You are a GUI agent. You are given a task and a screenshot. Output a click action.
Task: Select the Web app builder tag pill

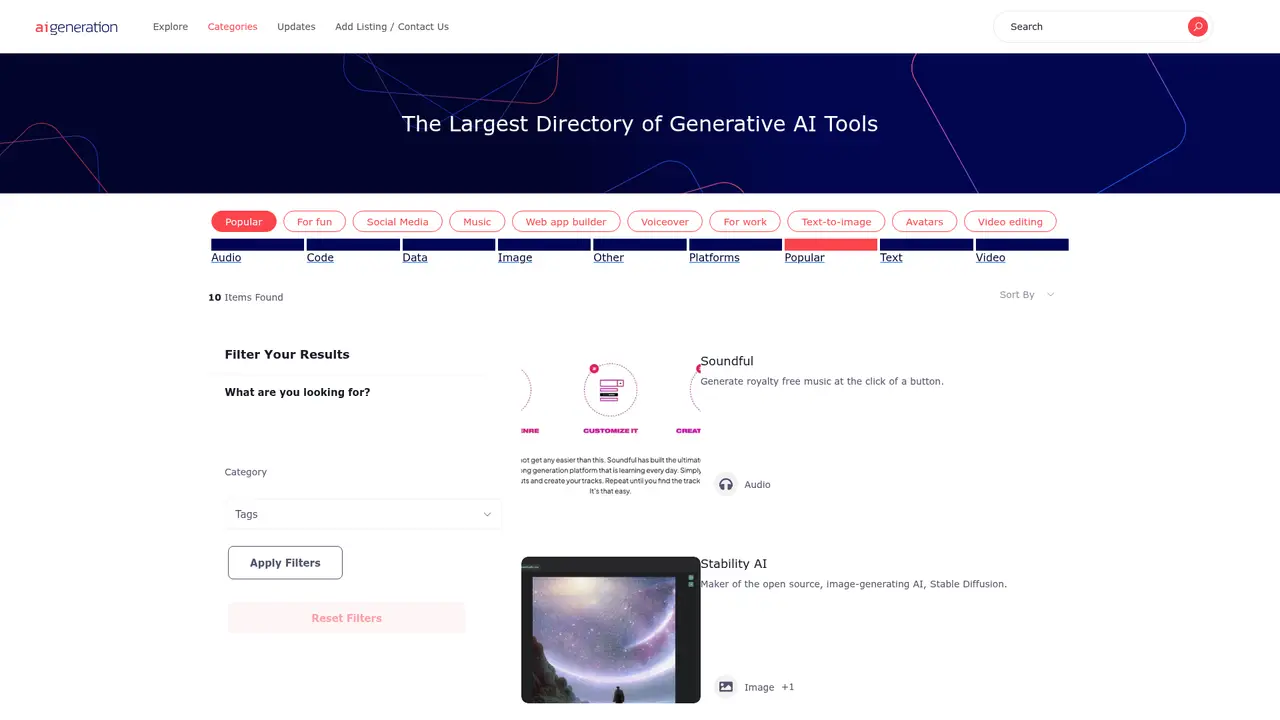(x=566, y=222)
